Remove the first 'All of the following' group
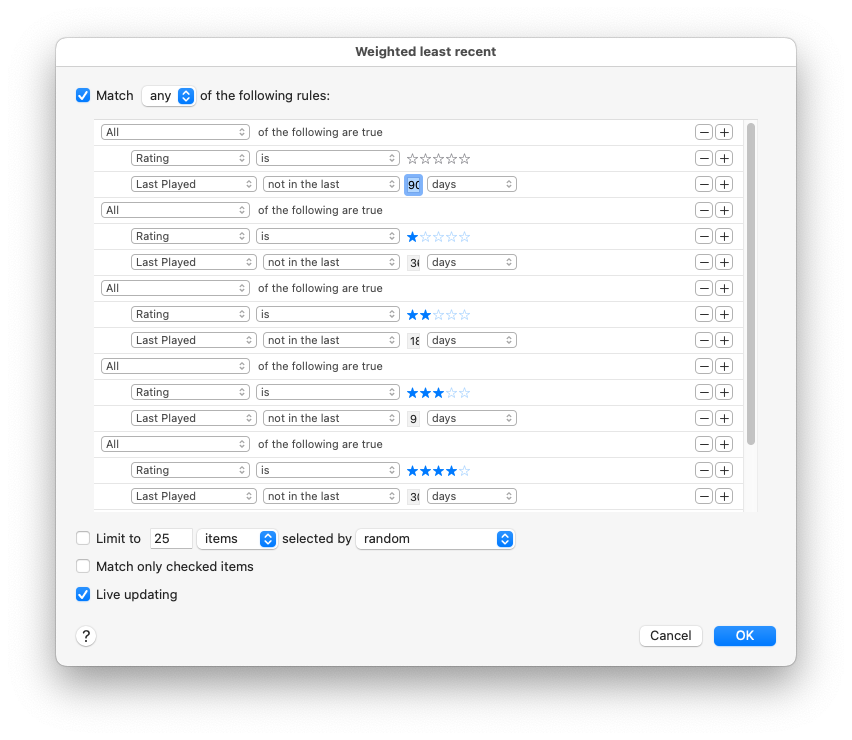 coord(704,132)
